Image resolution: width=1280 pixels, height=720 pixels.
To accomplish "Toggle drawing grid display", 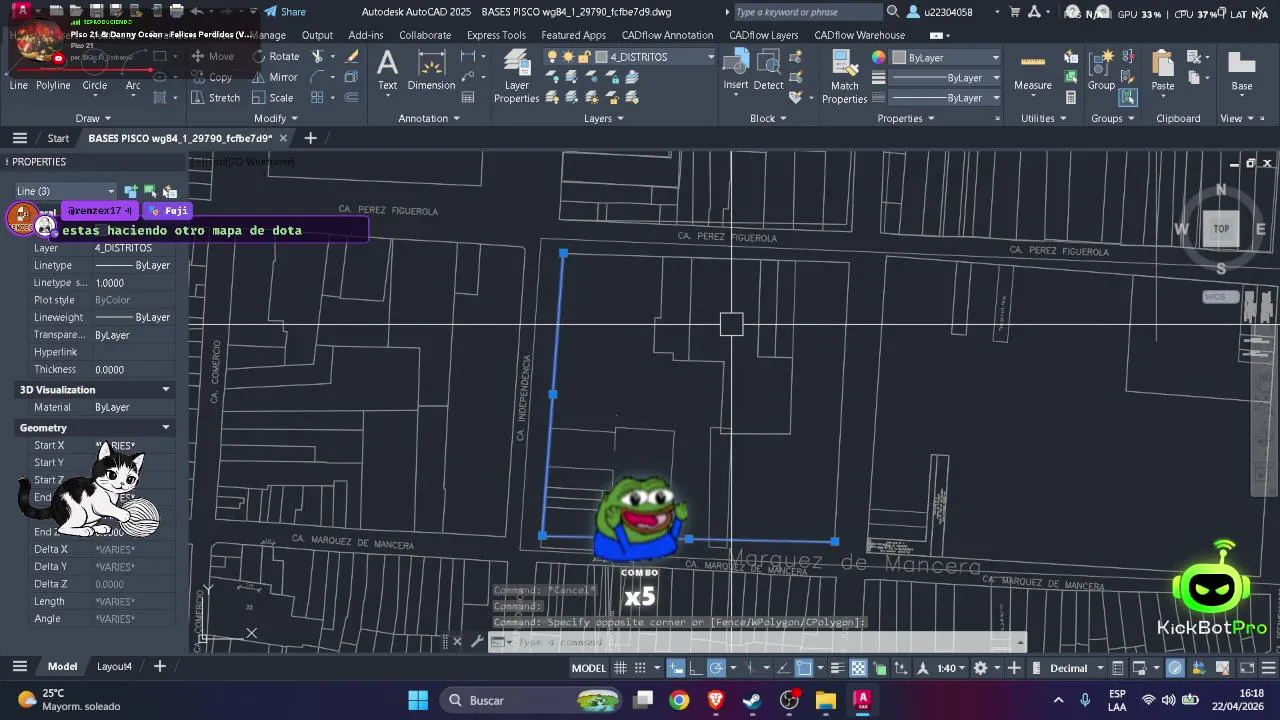I will click(x=620, y=668).
